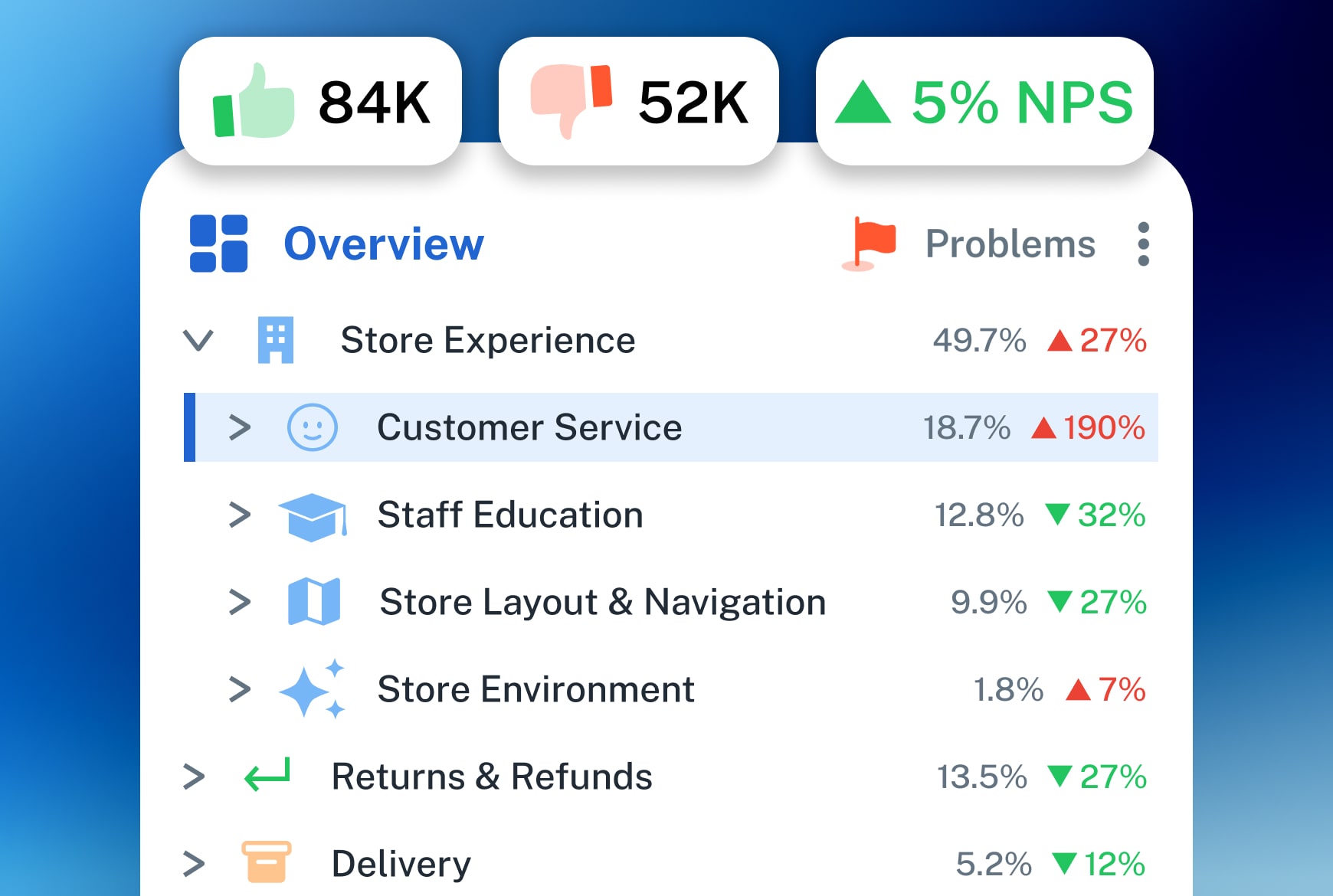
Task: Click the thumbs down dislikes icon
Action: [x=571, y=98]
